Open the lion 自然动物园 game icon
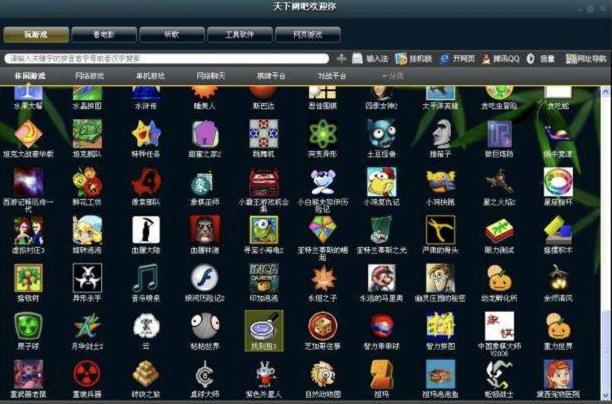The width and height of the screenshot is (612, 404). (x=323, y=374)
